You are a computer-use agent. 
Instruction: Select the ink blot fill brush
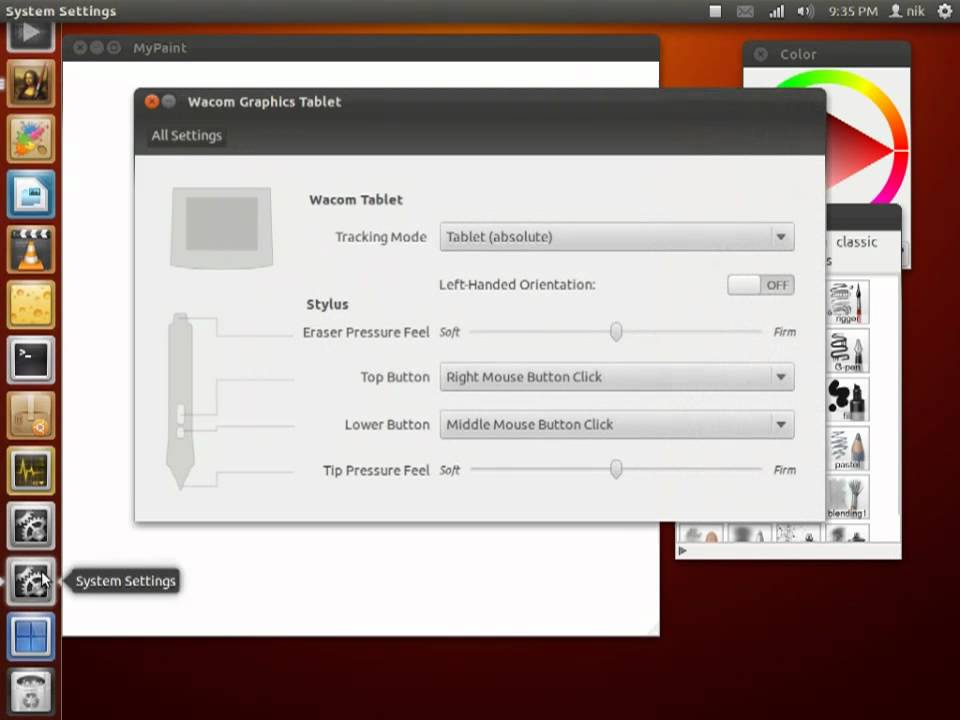848,399
